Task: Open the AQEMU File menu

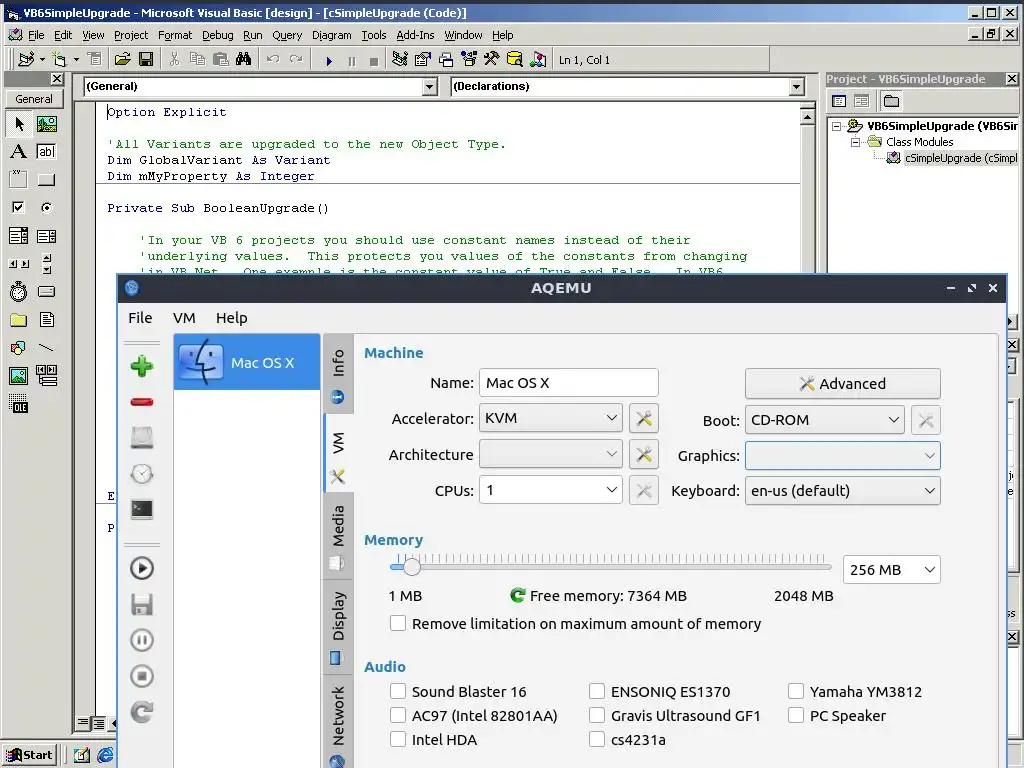Action: (x=140, y=318)
